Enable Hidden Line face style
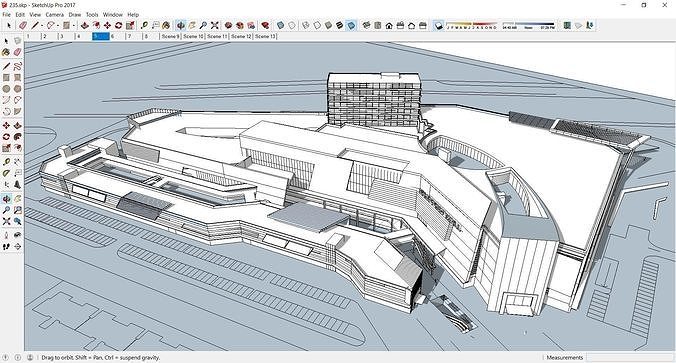This screenshot has width=676, height=363. (317, 25)
